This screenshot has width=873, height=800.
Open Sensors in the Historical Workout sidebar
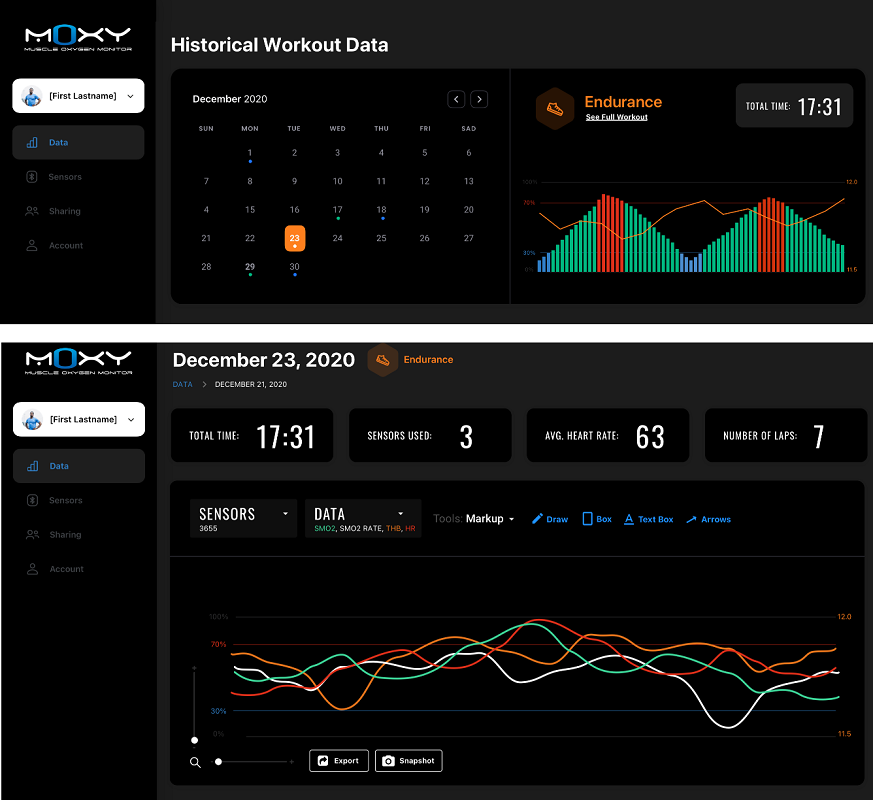click(65, 177)
